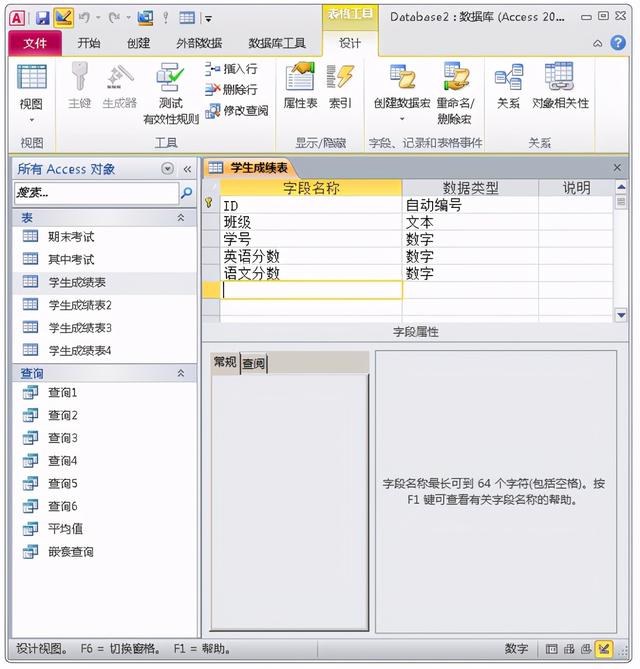640x669 pixels.
Task: Open the quick access toolbar customize dropdown
Action: pos(209,18)
